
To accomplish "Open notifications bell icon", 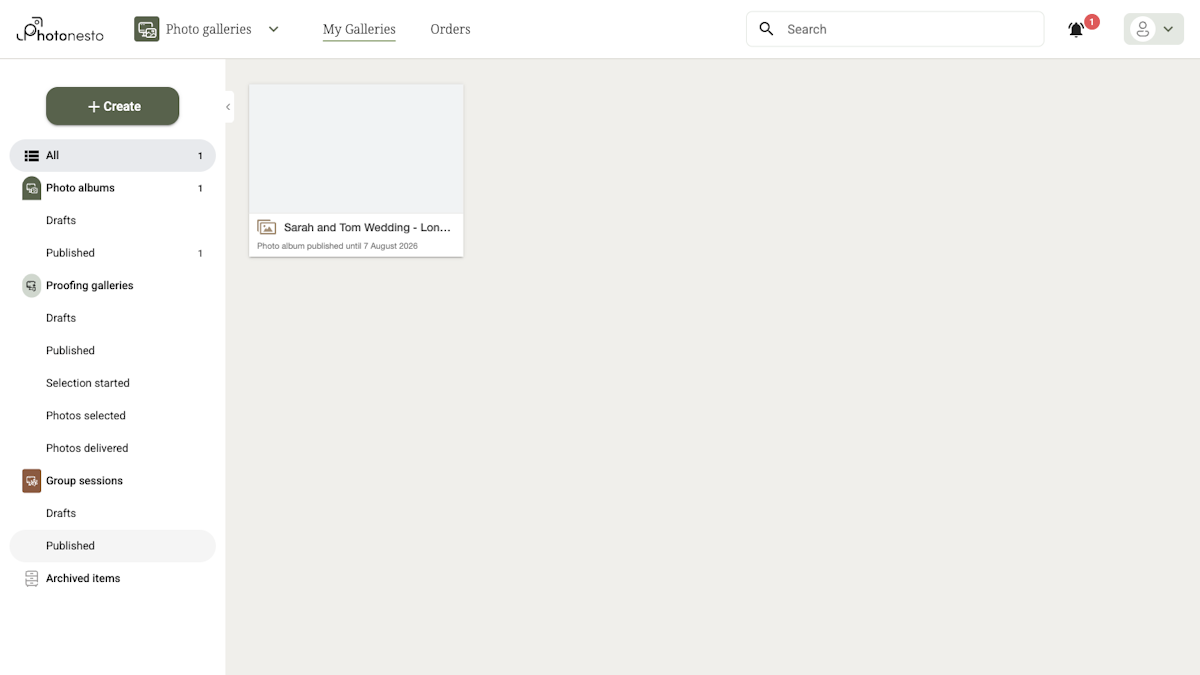I will [x=1076, y=30].
